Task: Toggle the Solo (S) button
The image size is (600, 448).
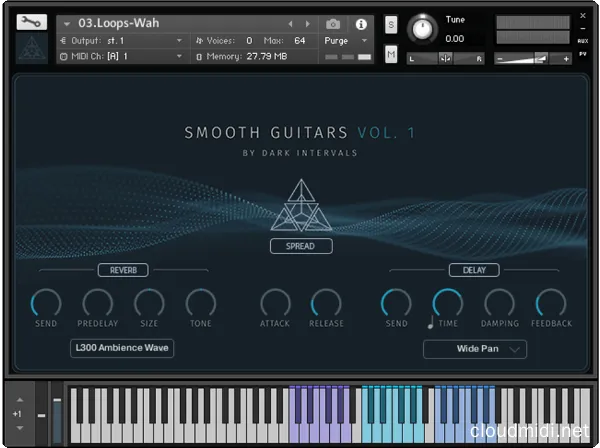Action: [x=390, y=23]
